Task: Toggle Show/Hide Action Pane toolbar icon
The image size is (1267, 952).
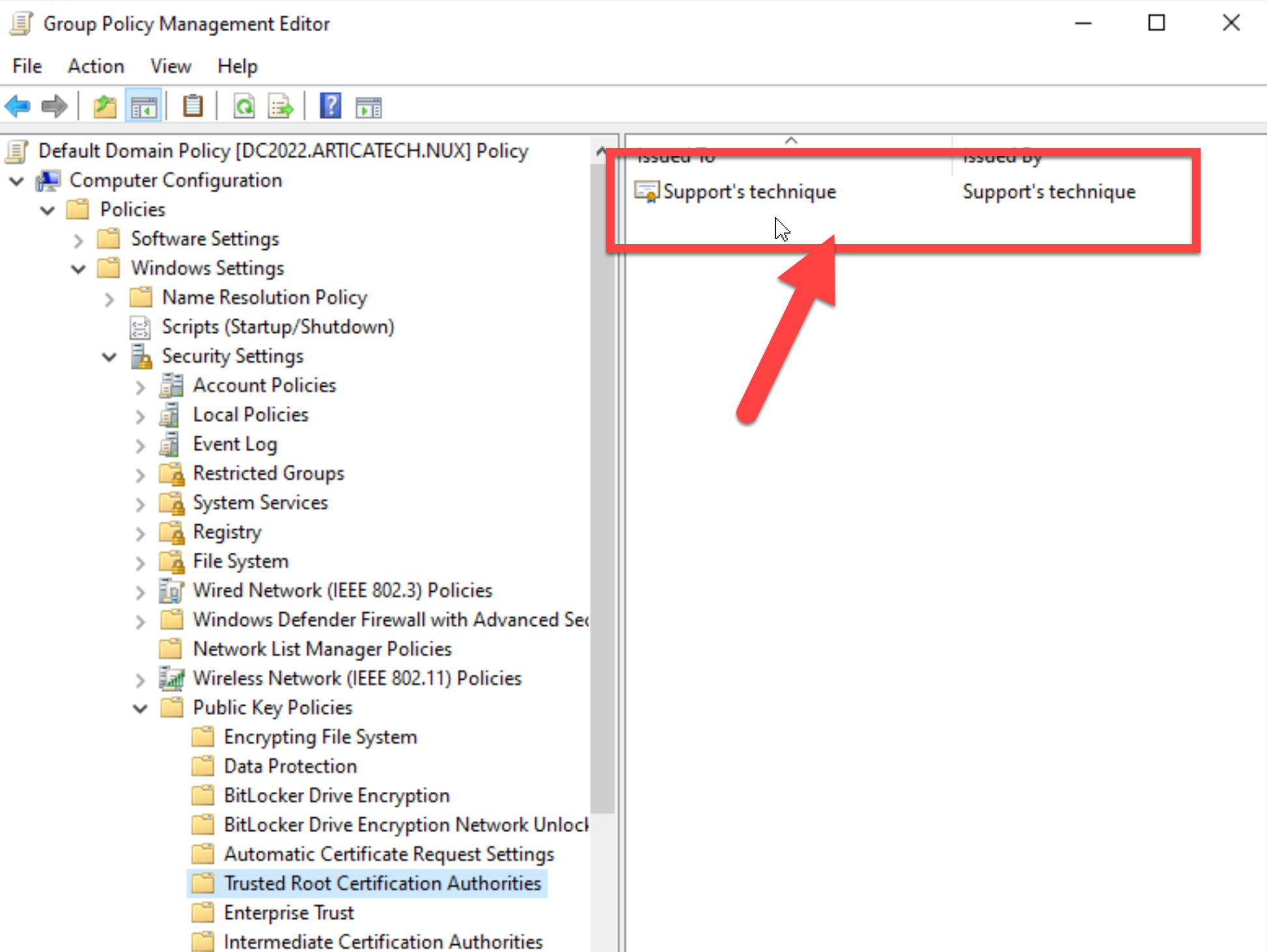Action: point(369,106)
